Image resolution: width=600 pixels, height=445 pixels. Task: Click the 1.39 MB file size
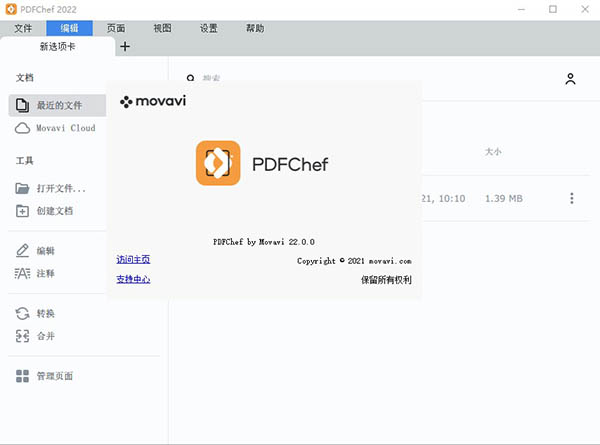pos(504,199)
